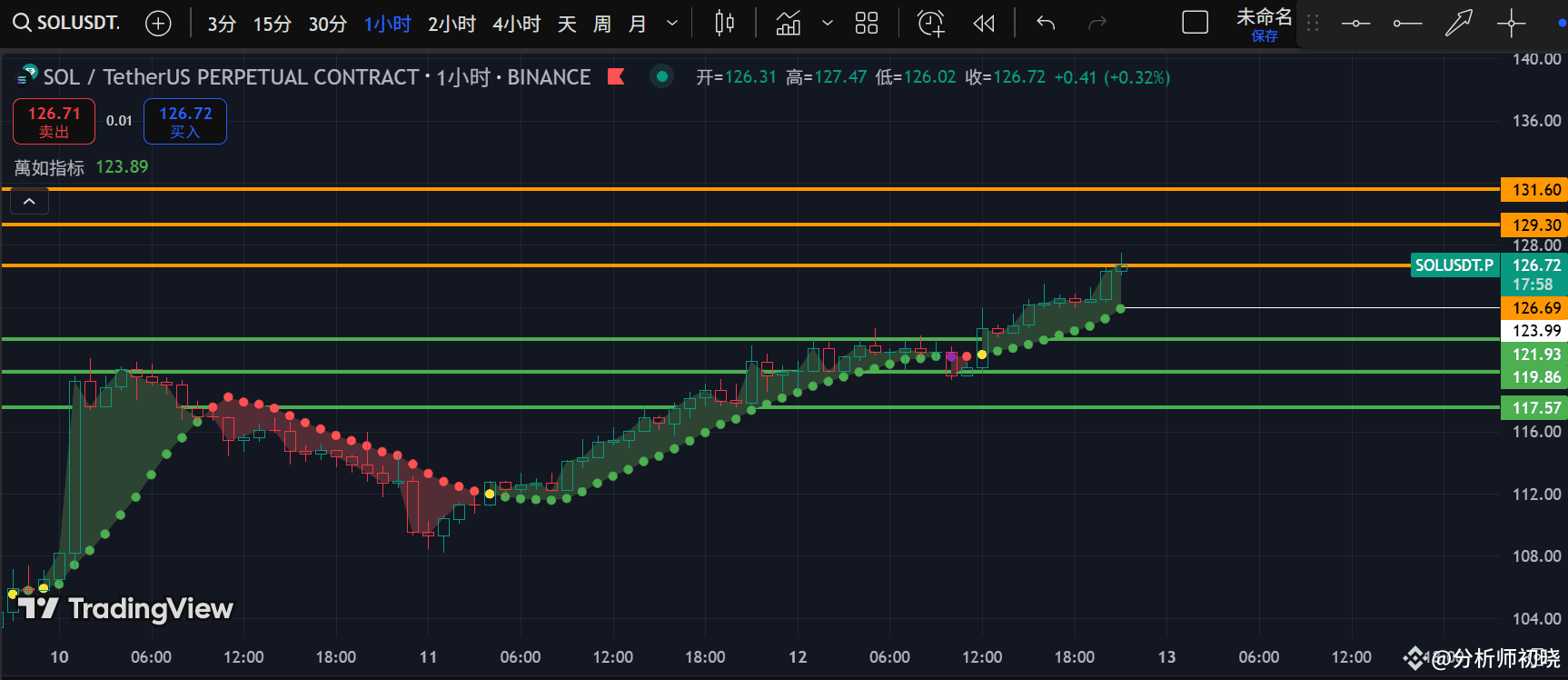Switch to the weekly 周 timeframe
The image size is (1568, 680).
602,24
